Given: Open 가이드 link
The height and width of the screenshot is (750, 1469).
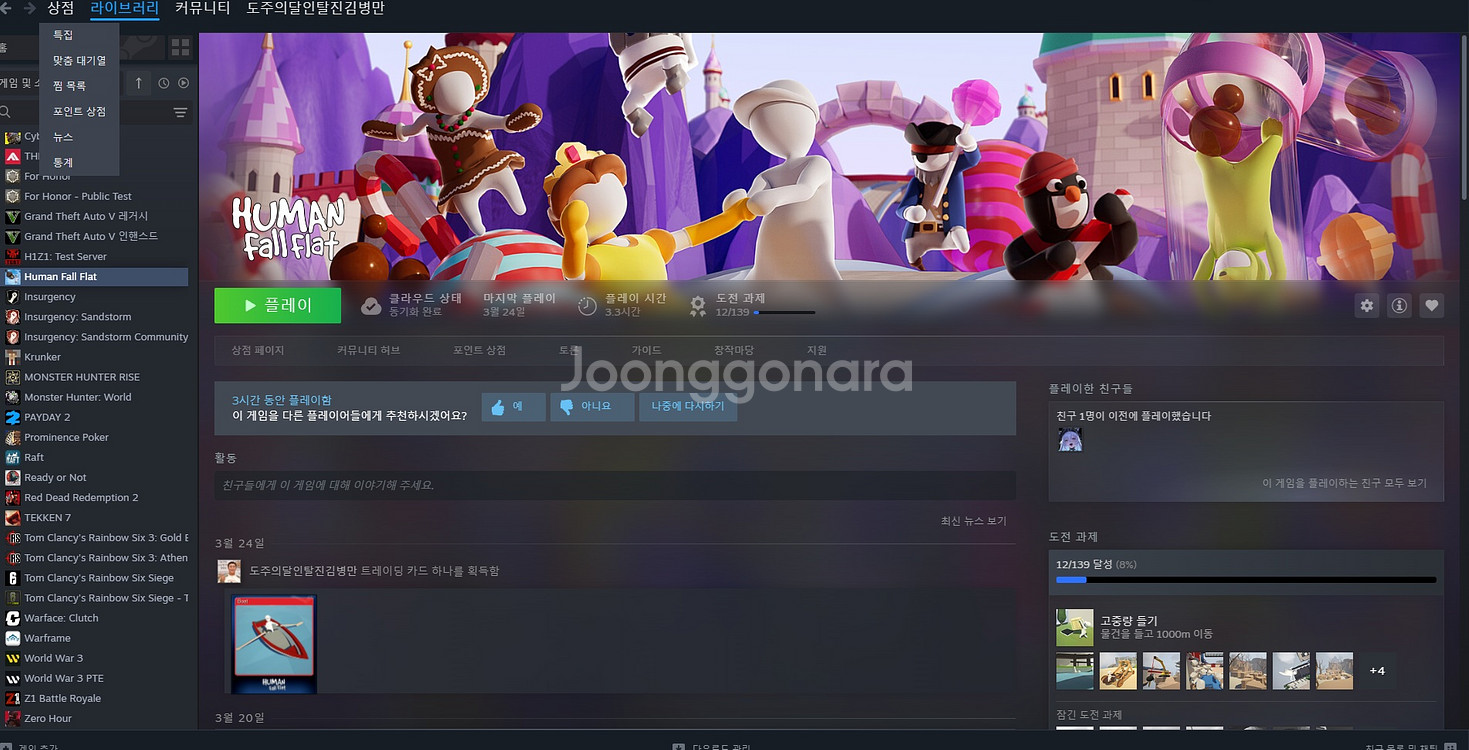Looking at the screenshot, I should tap(646, 350).
